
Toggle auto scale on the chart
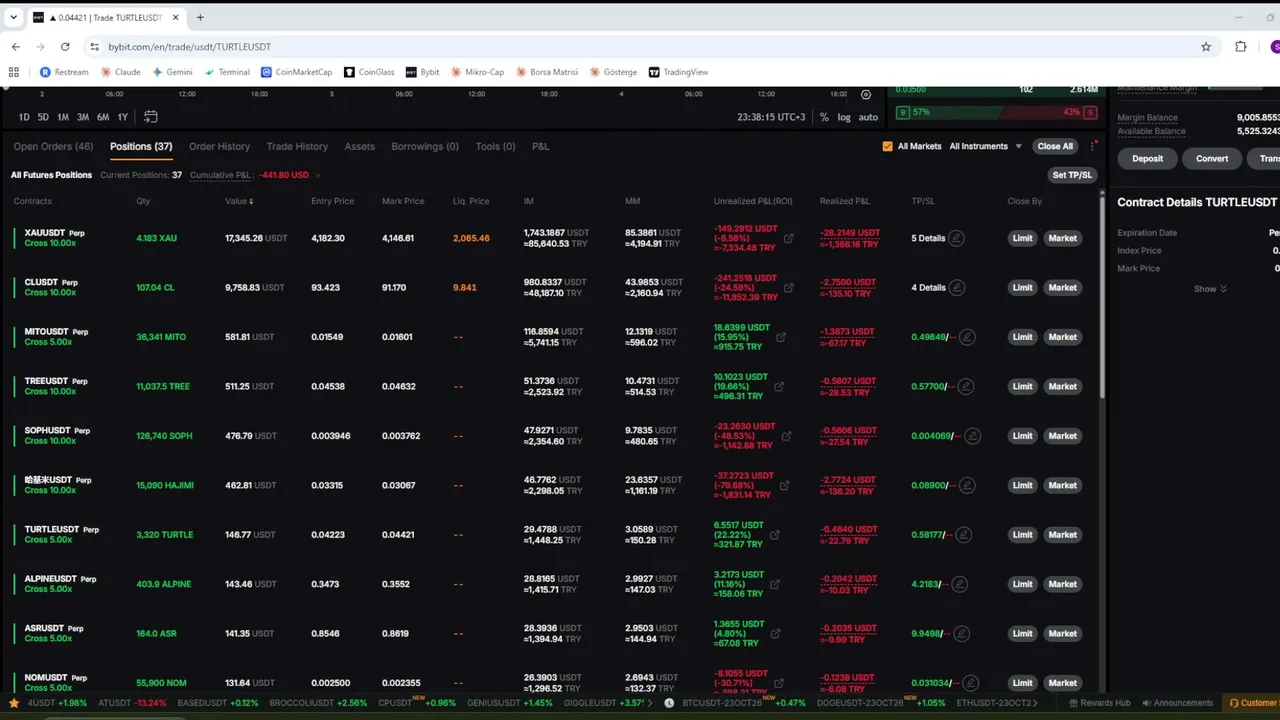click(x=868, y=117)
